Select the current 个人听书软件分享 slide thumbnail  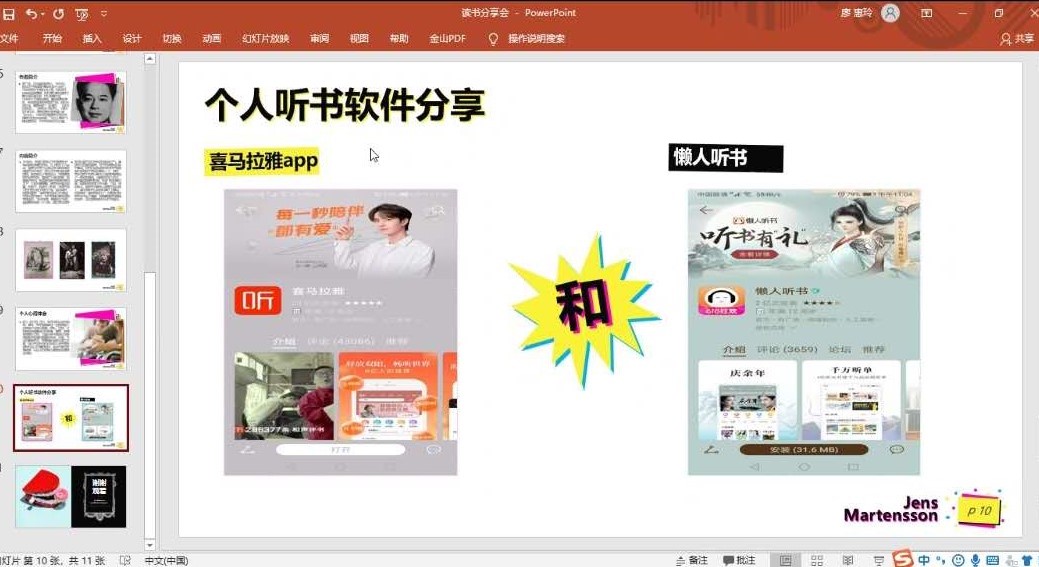71,417
